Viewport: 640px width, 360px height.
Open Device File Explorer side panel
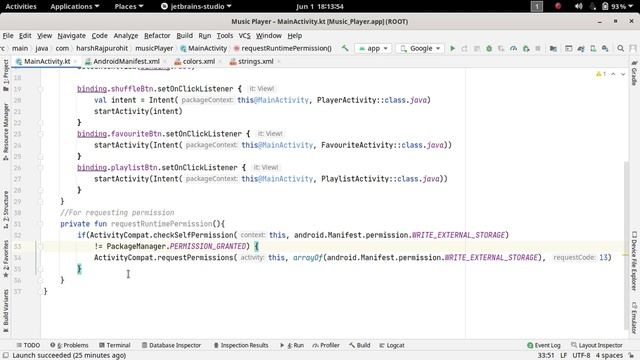pos(634,261)
